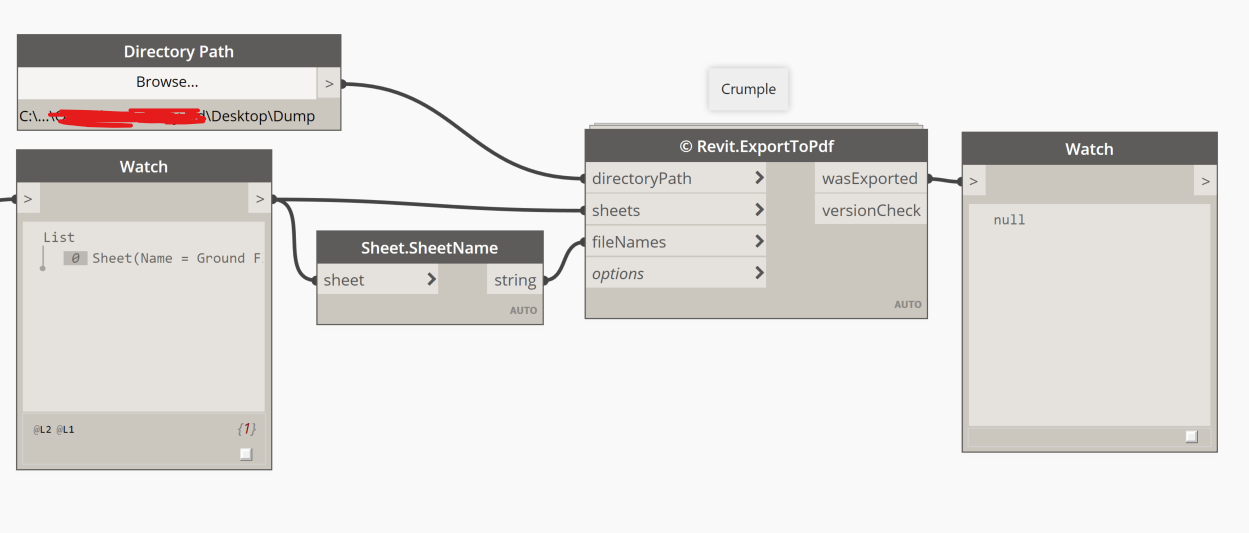The image size is (1249, 533).
Task: Click the @L2 level label in left Watch
Action: point(42,429)
